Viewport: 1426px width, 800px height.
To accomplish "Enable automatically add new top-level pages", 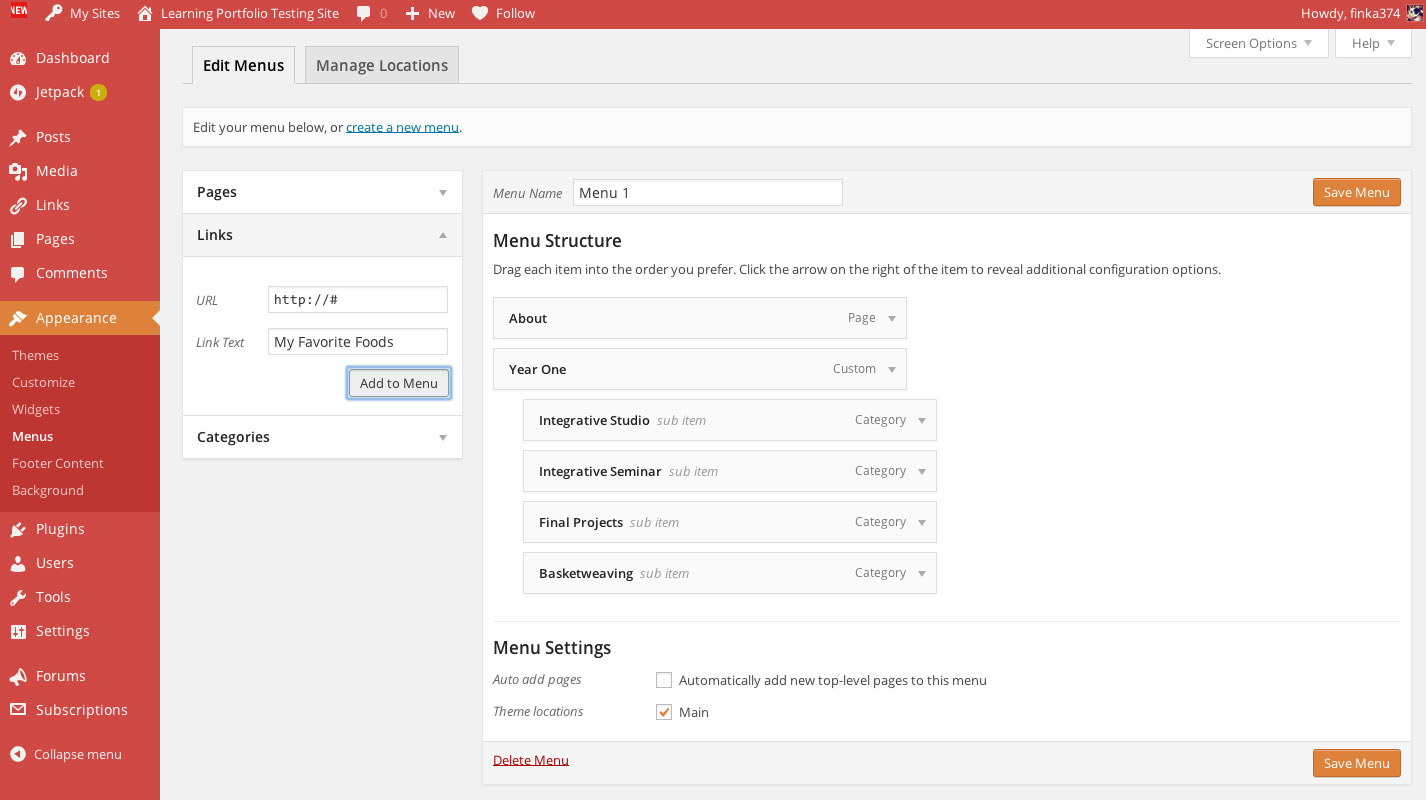I will point(664,680).
